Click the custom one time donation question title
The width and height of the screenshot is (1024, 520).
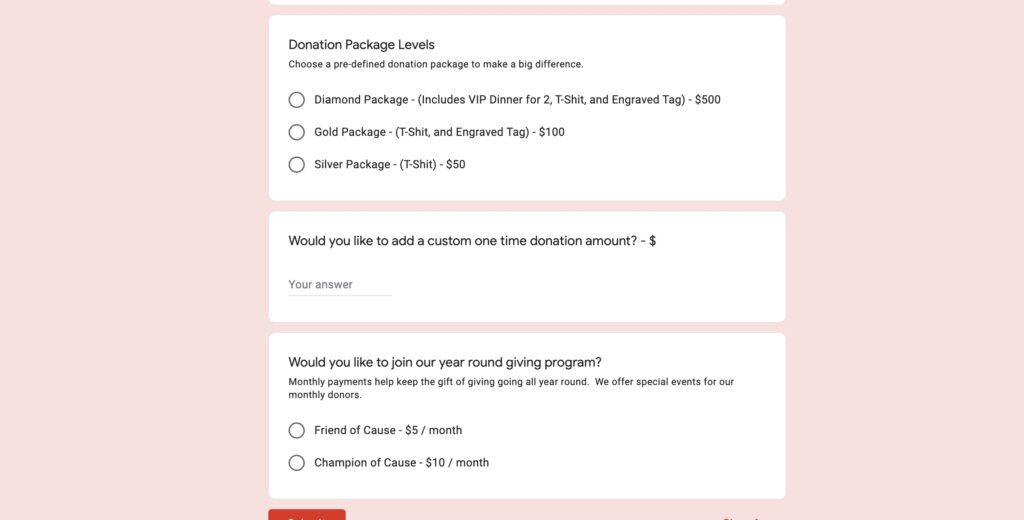(x=472, y=241)
